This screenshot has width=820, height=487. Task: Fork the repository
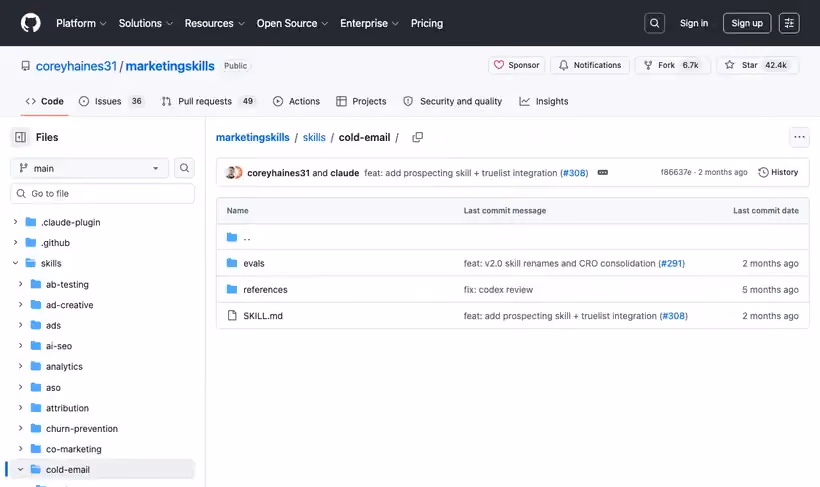[671, 65]
